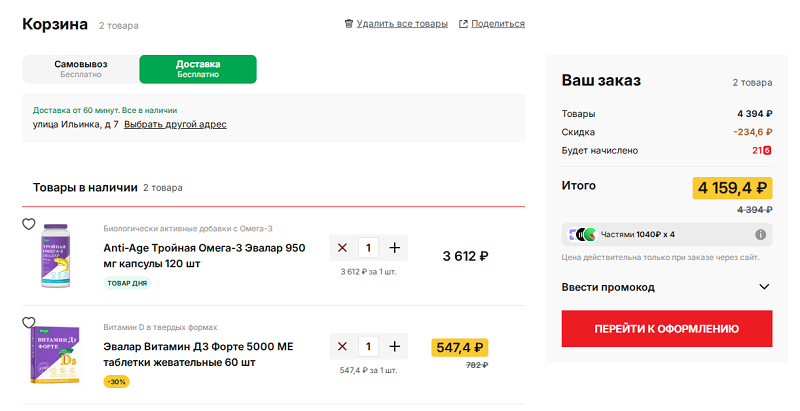Screen dimensions: 800x411
Task: Open the Витамин Д3 Форте product thumbnail
Action: pos(57,354)
